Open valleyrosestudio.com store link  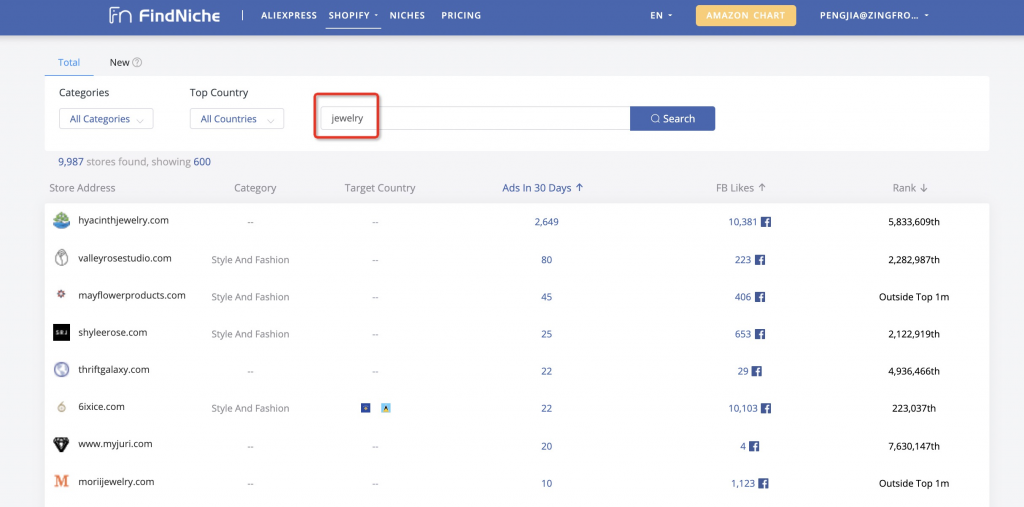coord(125,258)
